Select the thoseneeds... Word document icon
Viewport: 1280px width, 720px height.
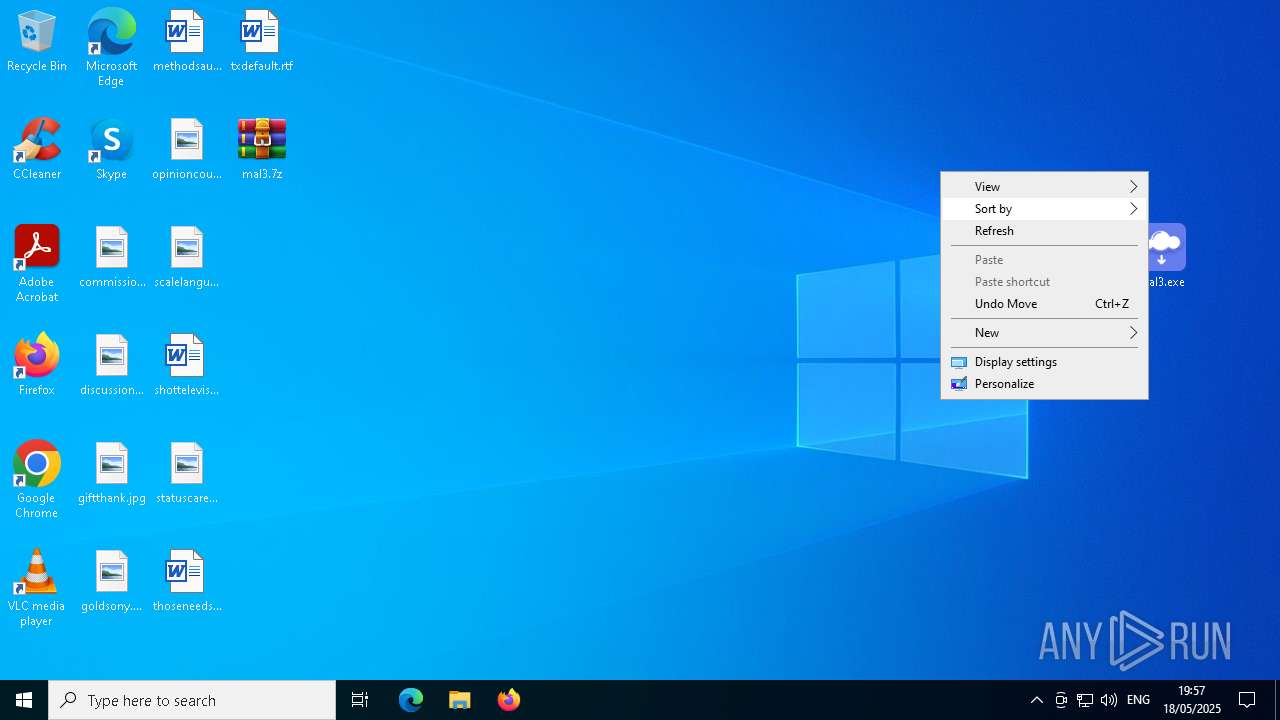pos(186,580)
